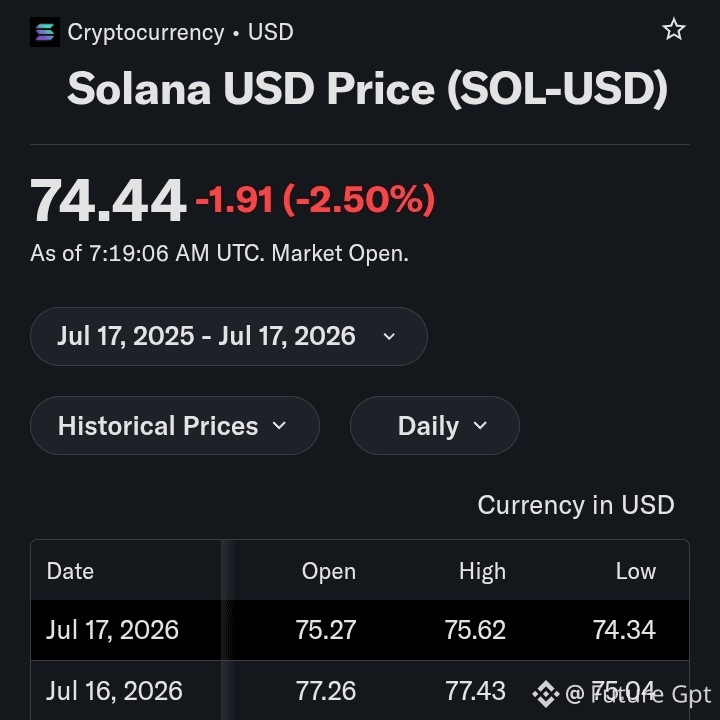Click the Solana USD Price title
The width and height of the screenshot is (720, 720).
point(367,89)
